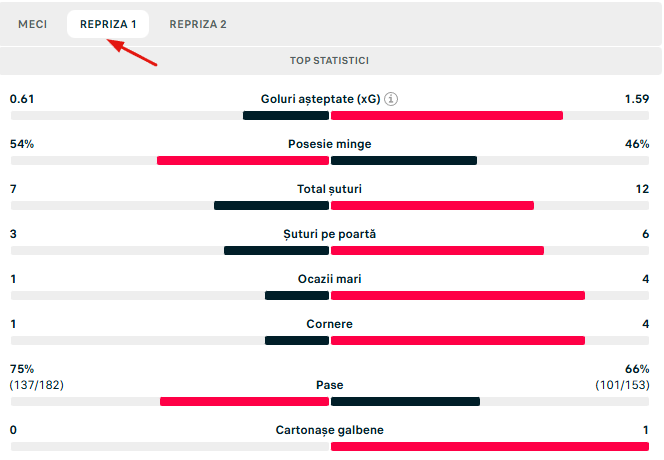Click the dark Pase bar on the right side

click(405, 401)
